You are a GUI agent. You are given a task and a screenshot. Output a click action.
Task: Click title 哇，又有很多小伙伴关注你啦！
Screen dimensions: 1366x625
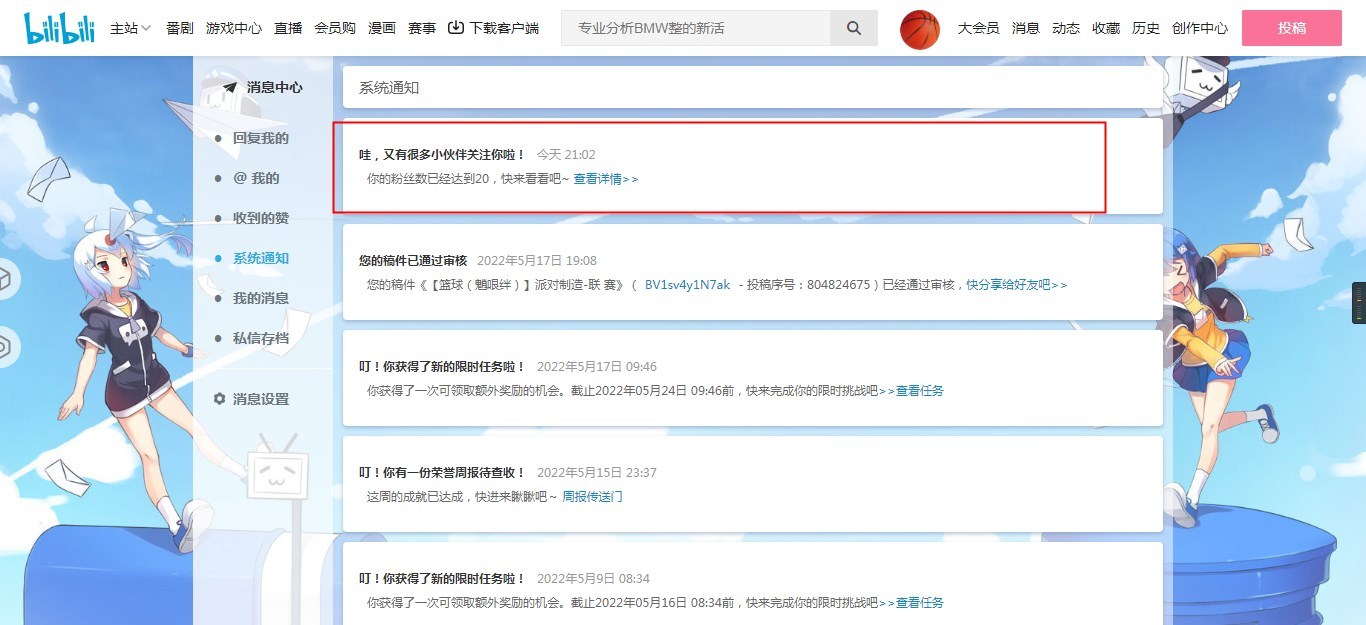pyautogui.click(x=442, y=155)
